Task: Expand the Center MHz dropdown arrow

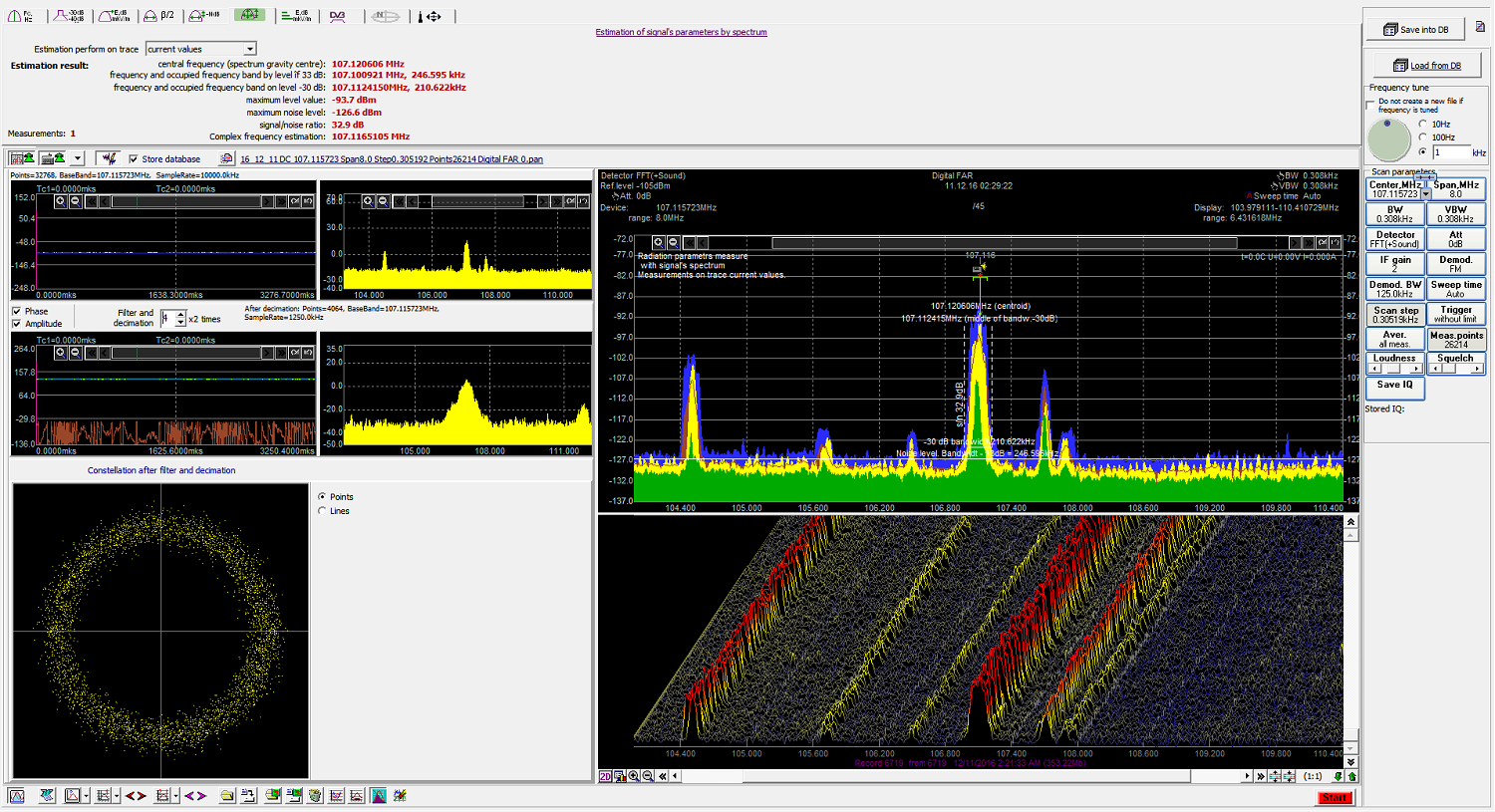Action: click(x=1425, y=194)
